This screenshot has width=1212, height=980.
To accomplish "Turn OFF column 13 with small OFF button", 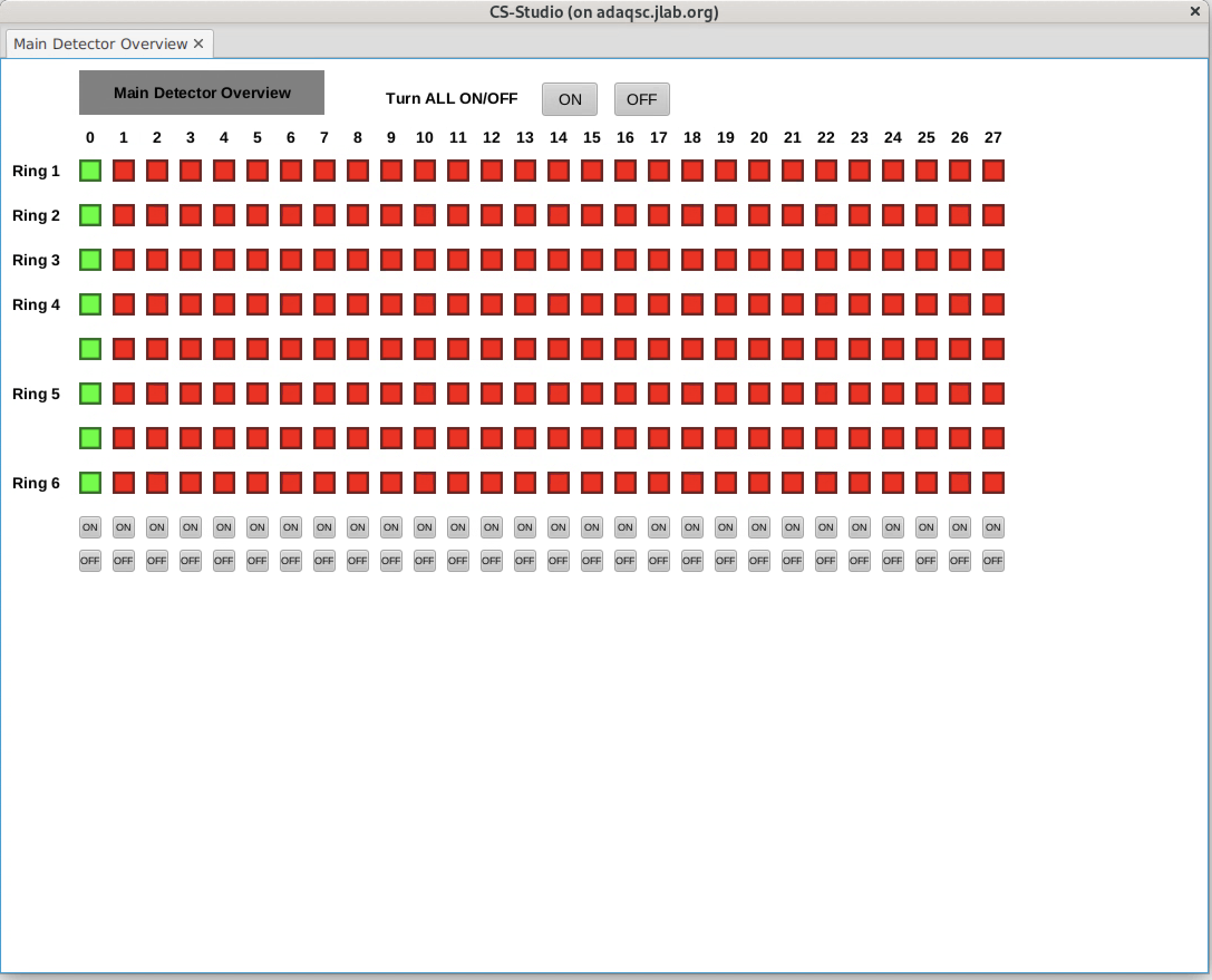I will 525,561.
